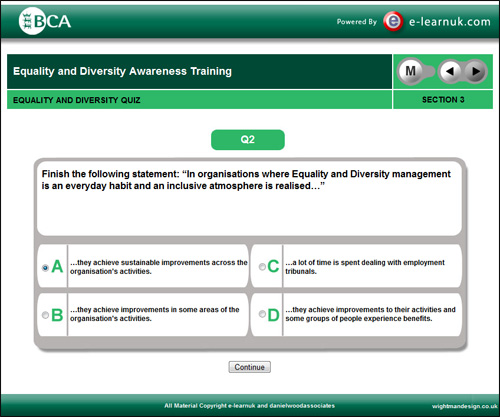Click the e-learnuk red e logo

coord(393,21)
